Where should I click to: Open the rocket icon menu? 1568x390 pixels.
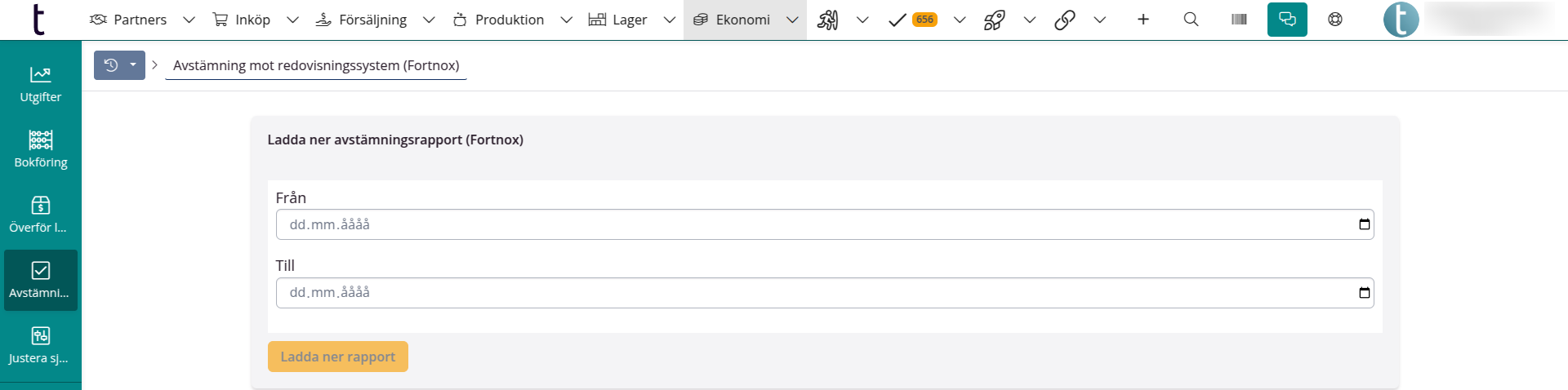pyautogui.click(x=994, y=20)
